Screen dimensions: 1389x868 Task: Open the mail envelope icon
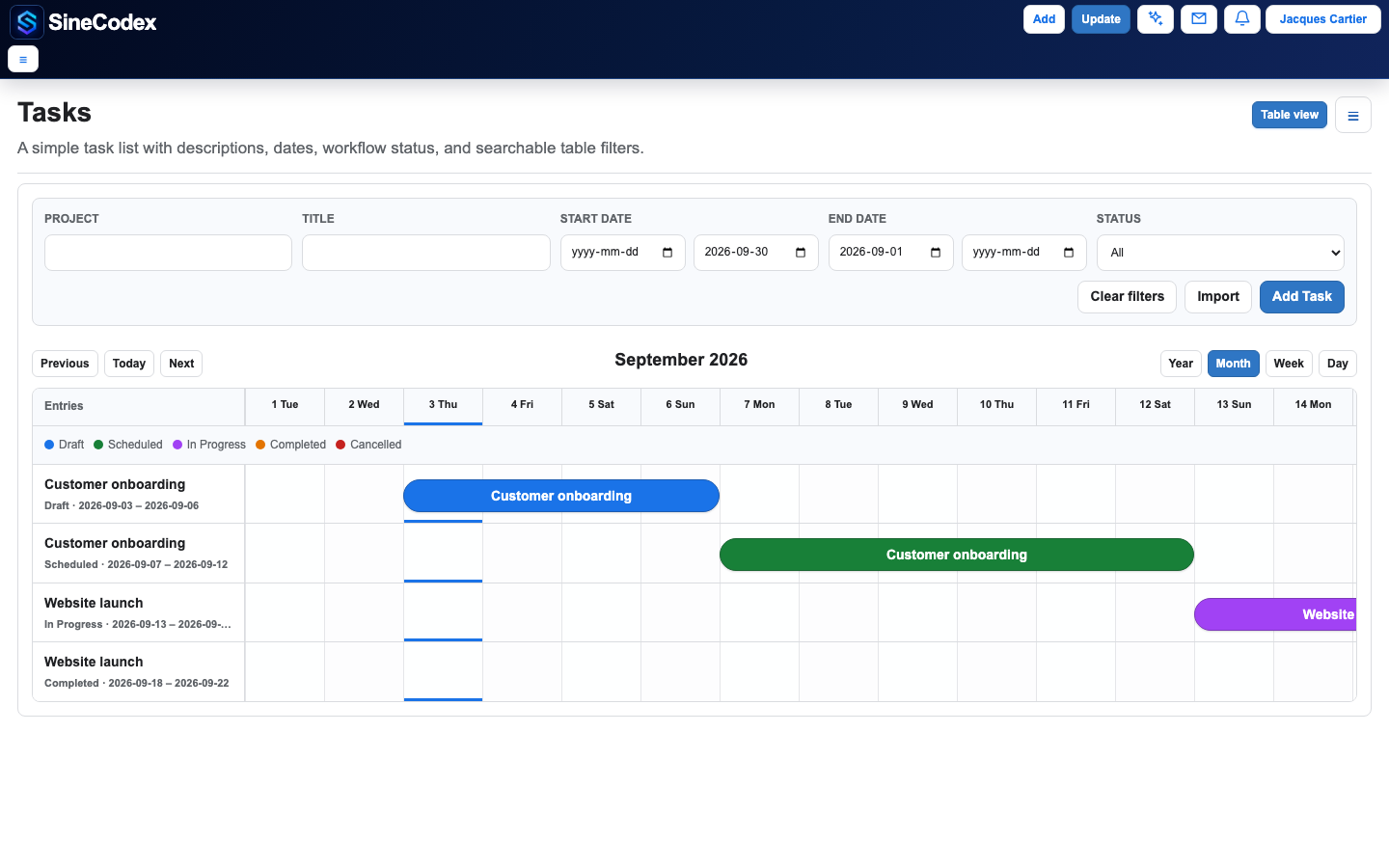pyautogui.click(x=1199, y=19)
